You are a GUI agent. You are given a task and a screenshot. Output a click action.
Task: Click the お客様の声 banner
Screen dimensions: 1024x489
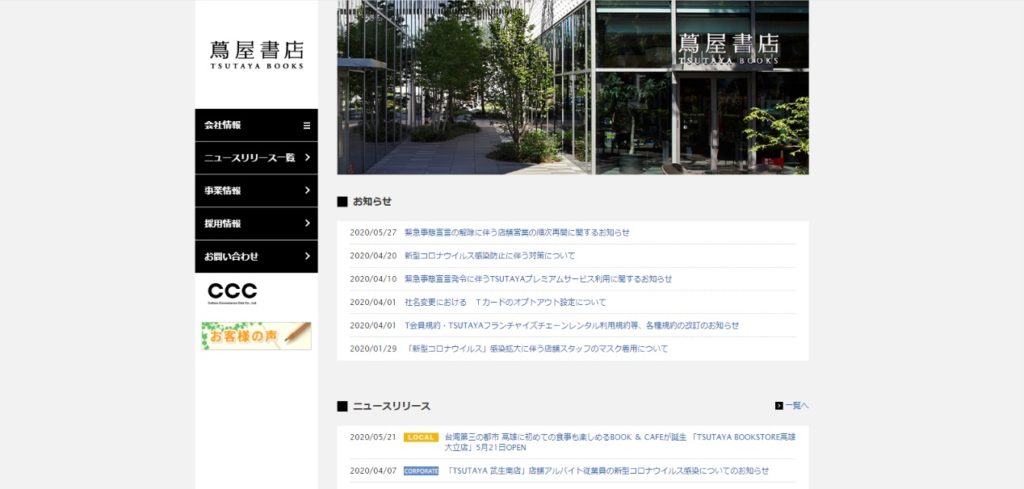[x=256, y=336]
